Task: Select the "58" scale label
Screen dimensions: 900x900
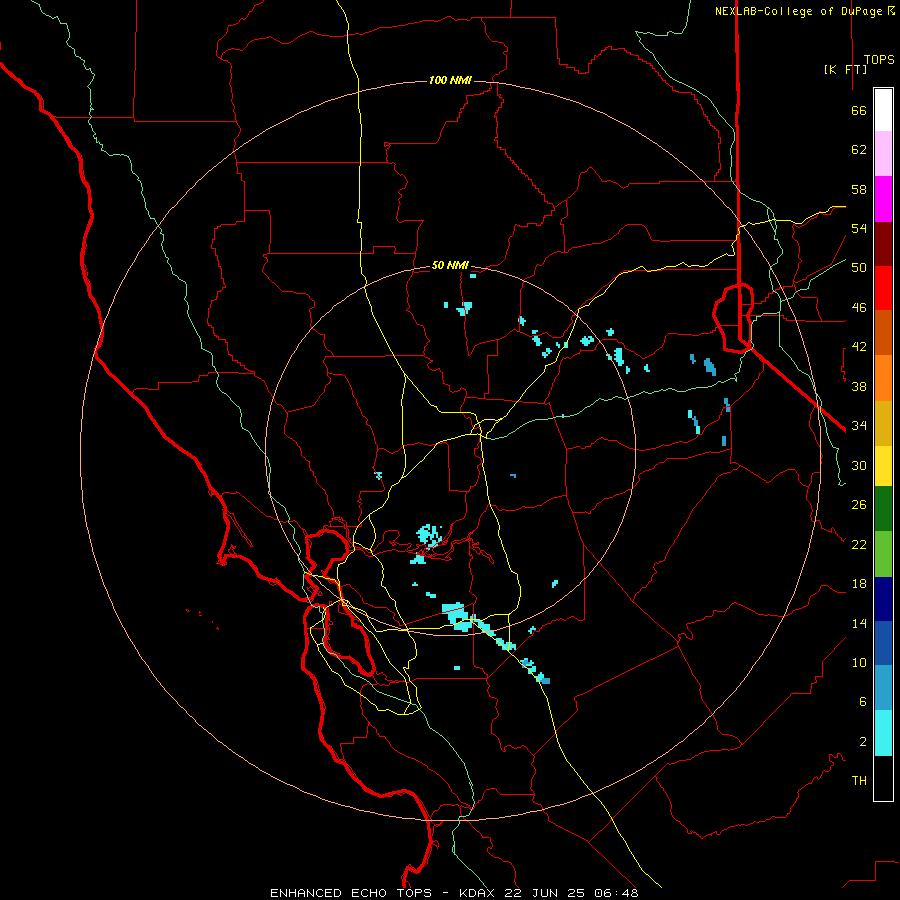Action: click(859, 189)
